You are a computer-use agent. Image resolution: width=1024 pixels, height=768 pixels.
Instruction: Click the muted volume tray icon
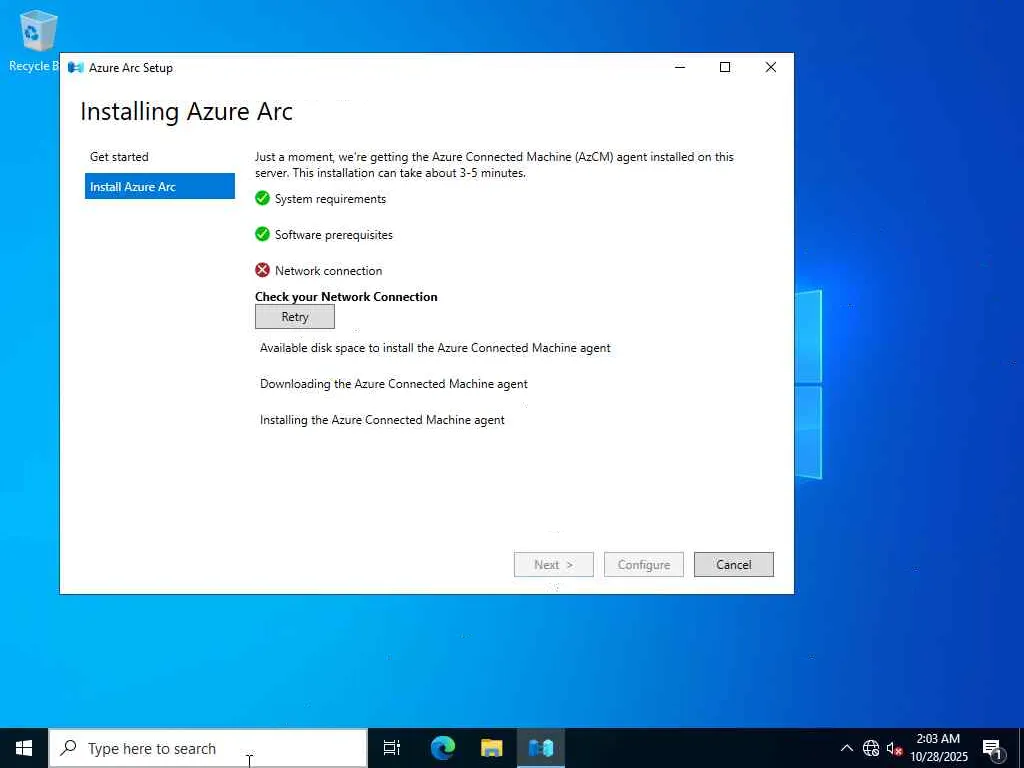[893, 748]
